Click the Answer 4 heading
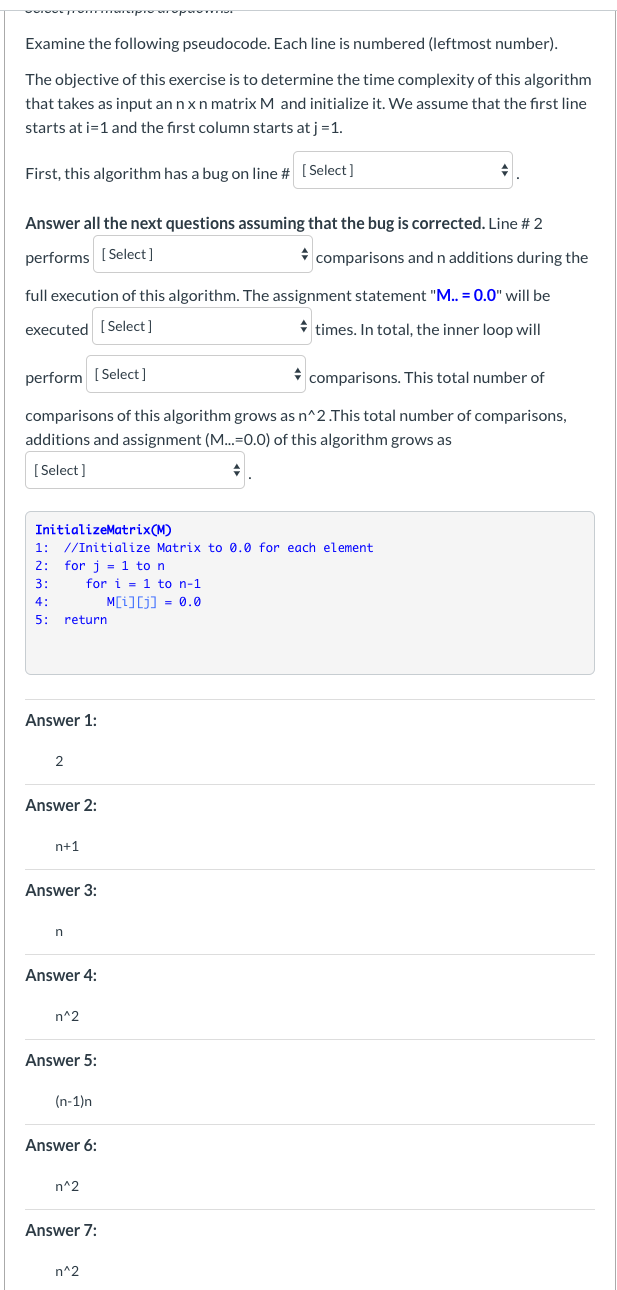Image resolution: width=617 pixels, height=1290 pixels. point(60,975)
